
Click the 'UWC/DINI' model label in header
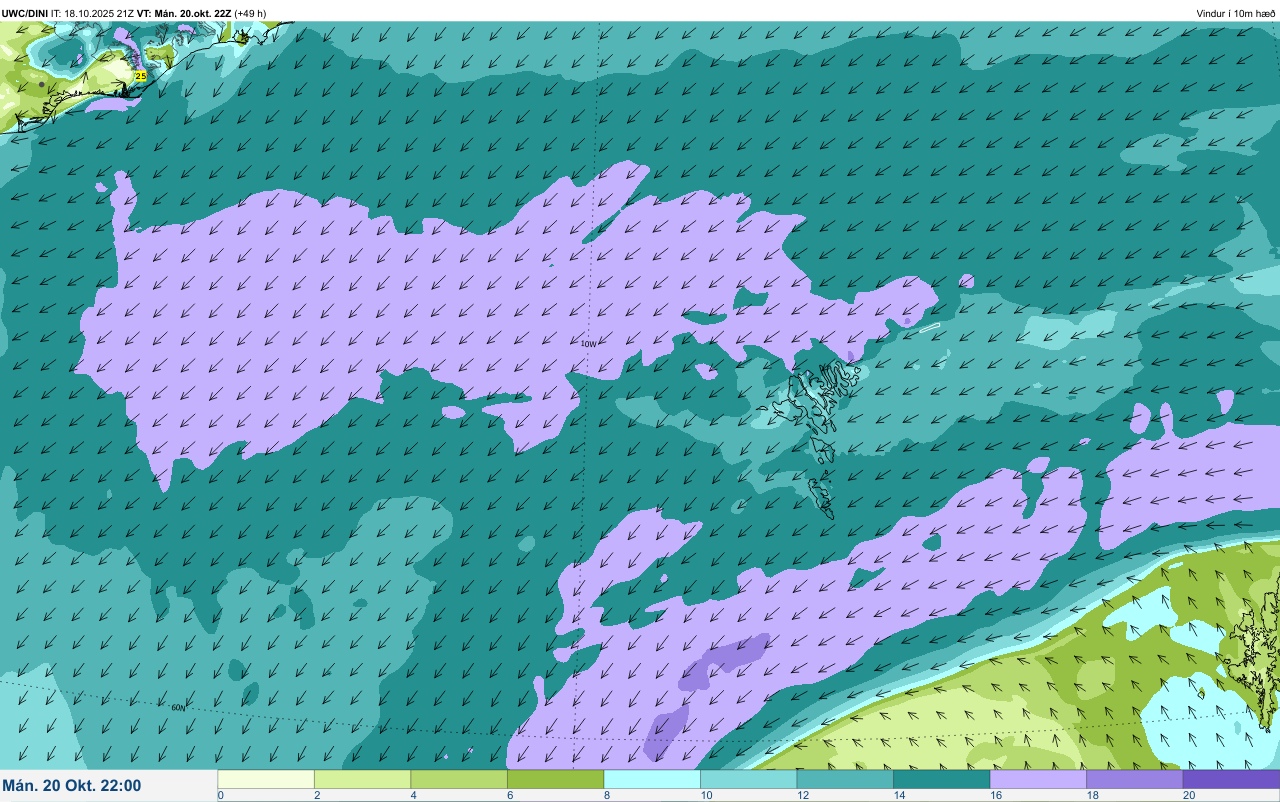click(x=24, y=14)
